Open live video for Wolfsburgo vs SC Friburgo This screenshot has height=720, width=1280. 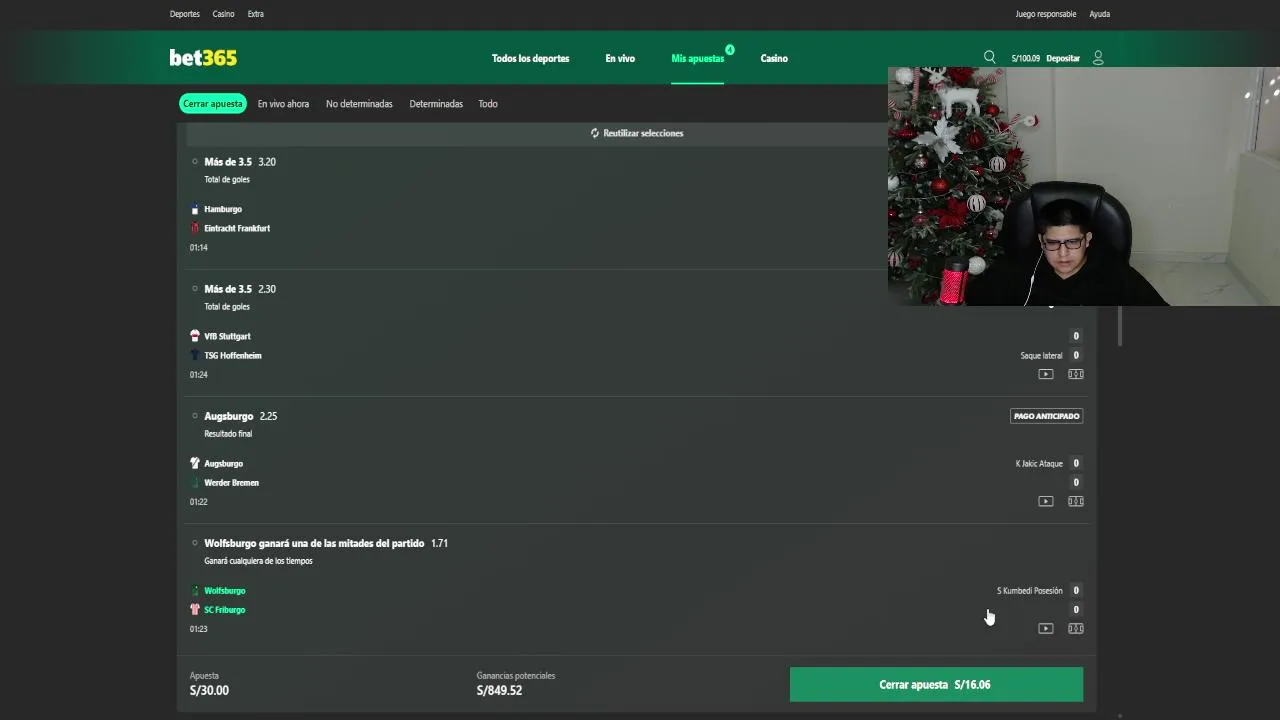[1045, 628]
